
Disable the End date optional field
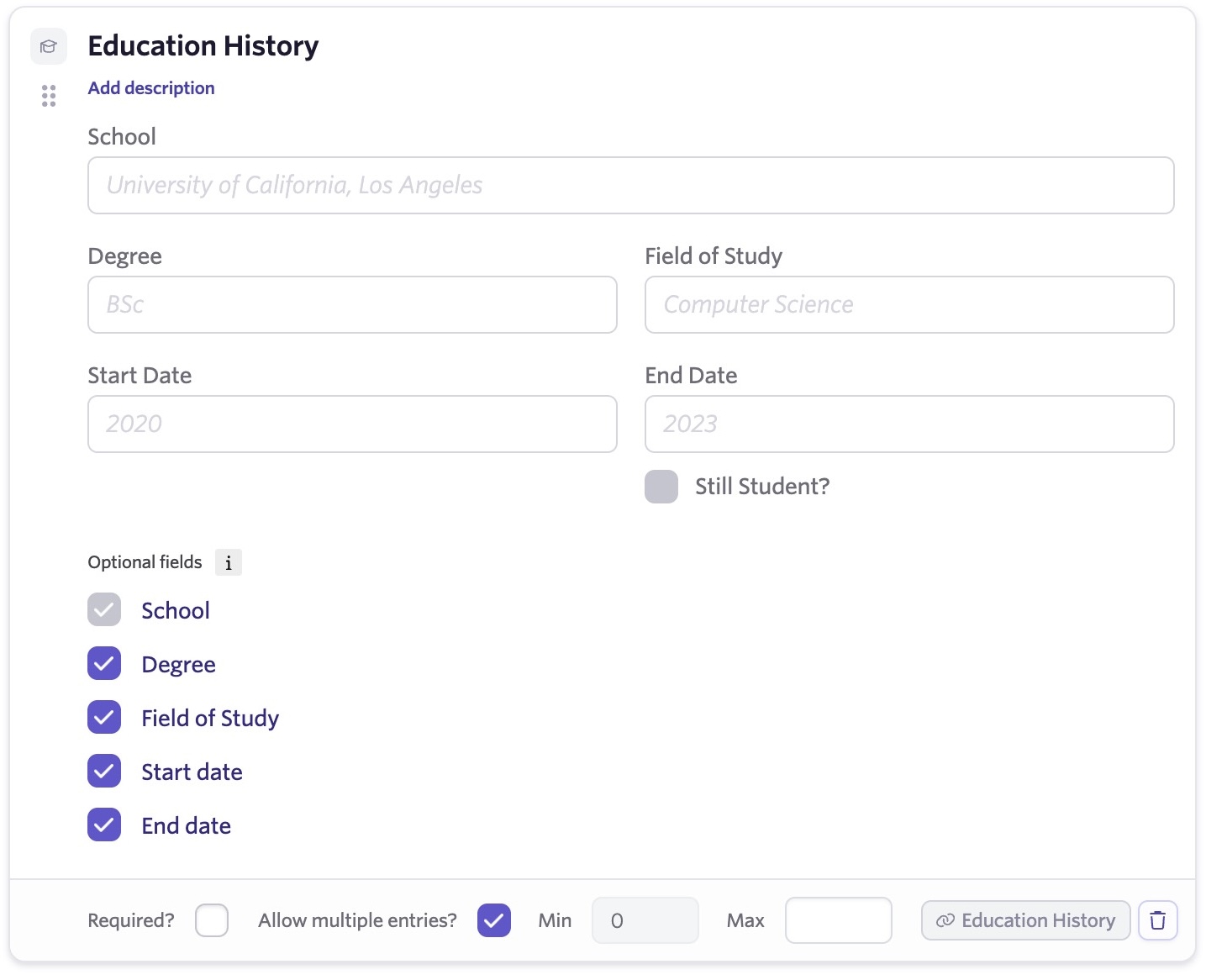point(104,825)
